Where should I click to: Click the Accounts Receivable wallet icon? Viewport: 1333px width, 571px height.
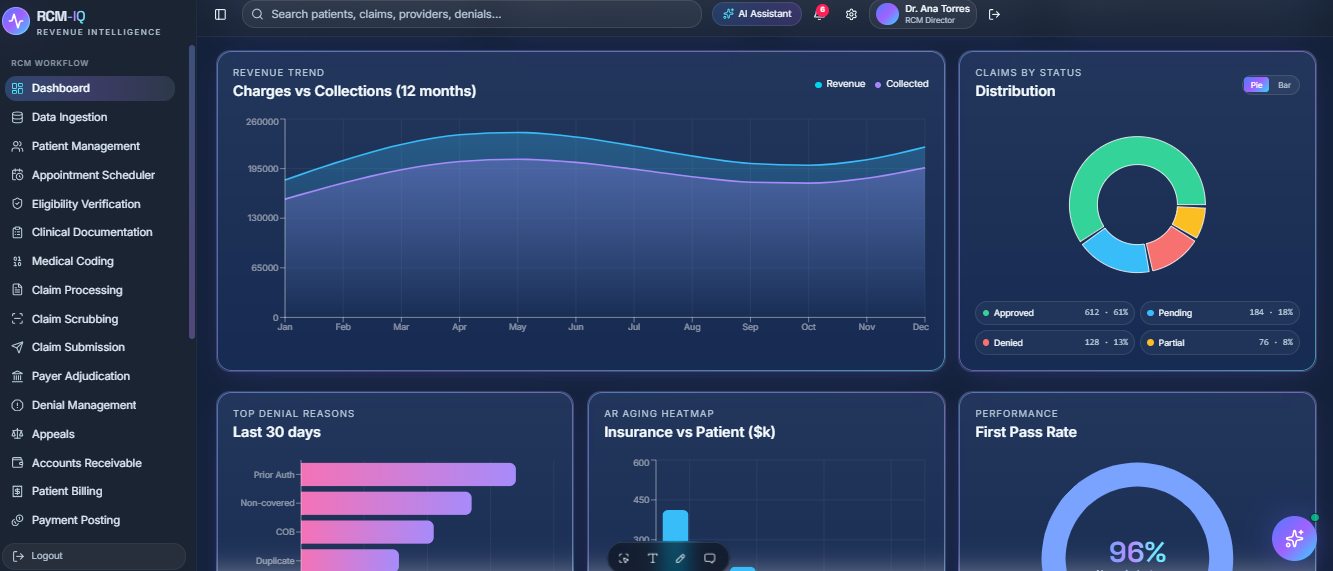(x=17, y=463)
